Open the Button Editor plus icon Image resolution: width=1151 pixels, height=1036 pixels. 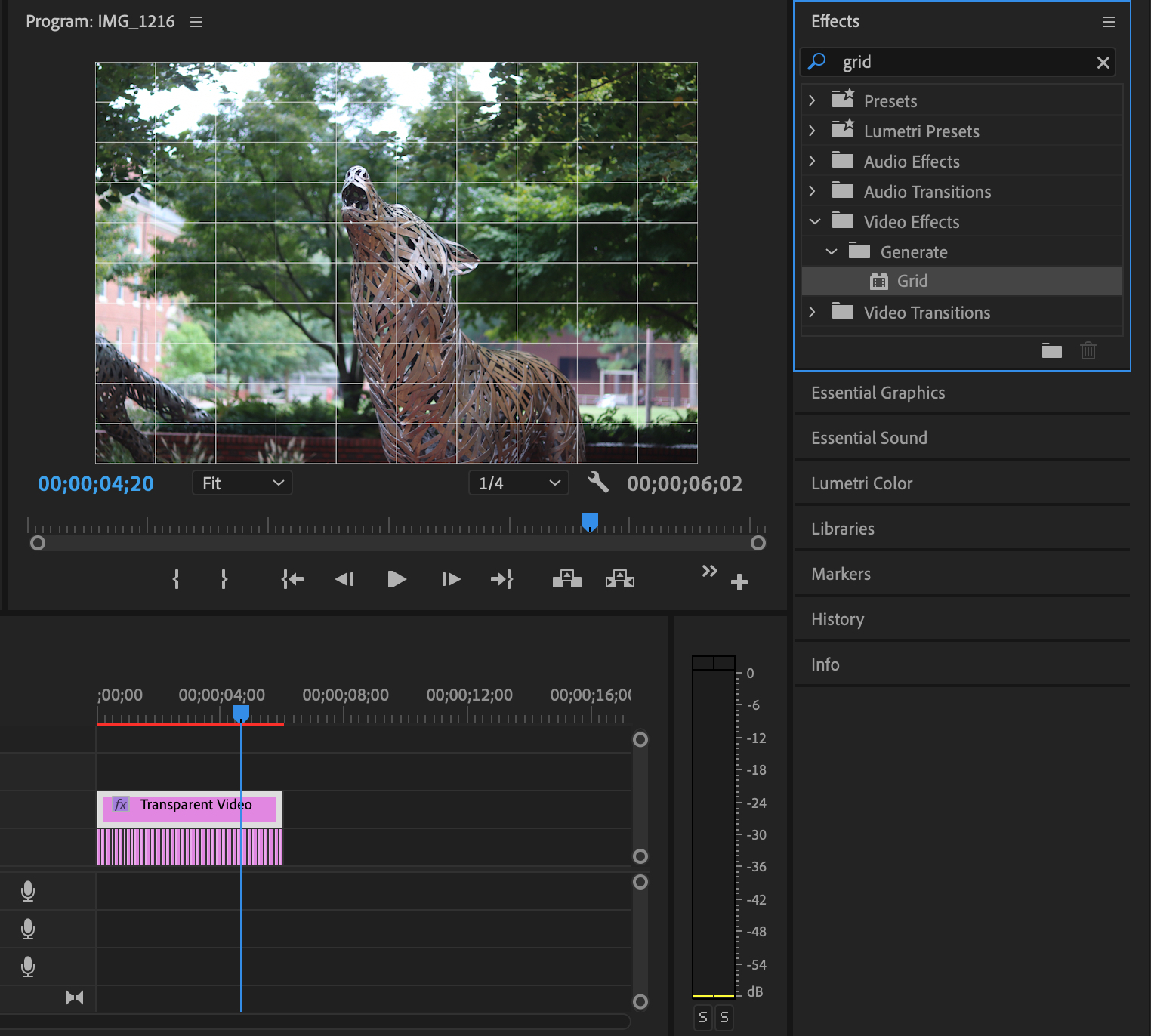pos(739,581)
